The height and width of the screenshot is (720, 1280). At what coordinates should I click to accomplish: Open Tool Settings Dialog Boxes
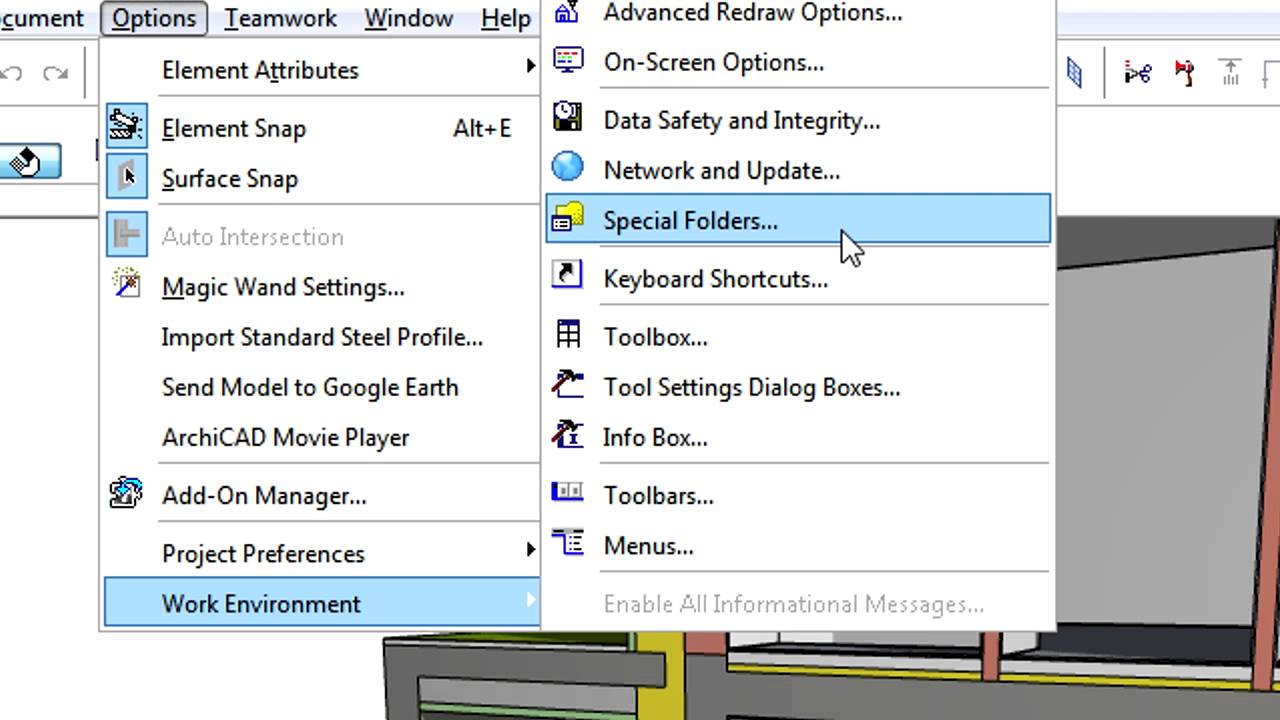752,387
